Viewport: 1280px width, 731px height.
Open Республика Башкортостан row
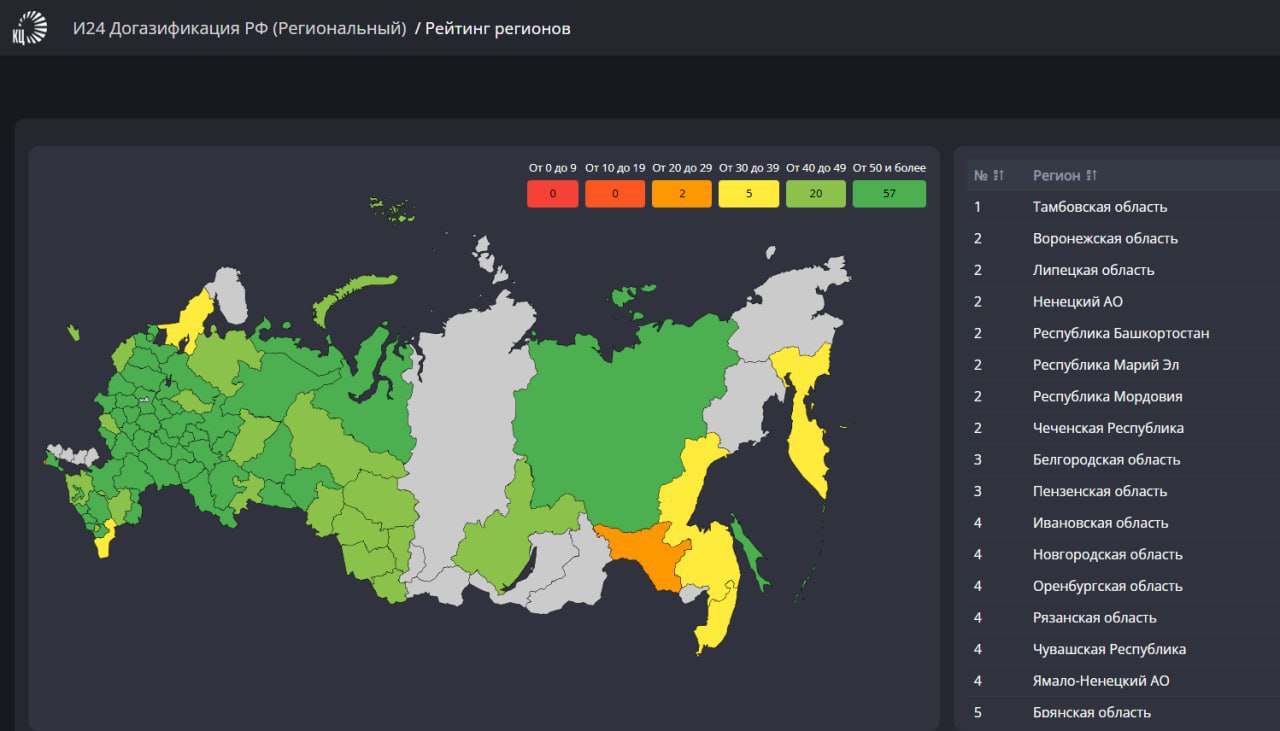click(1120, 333)
